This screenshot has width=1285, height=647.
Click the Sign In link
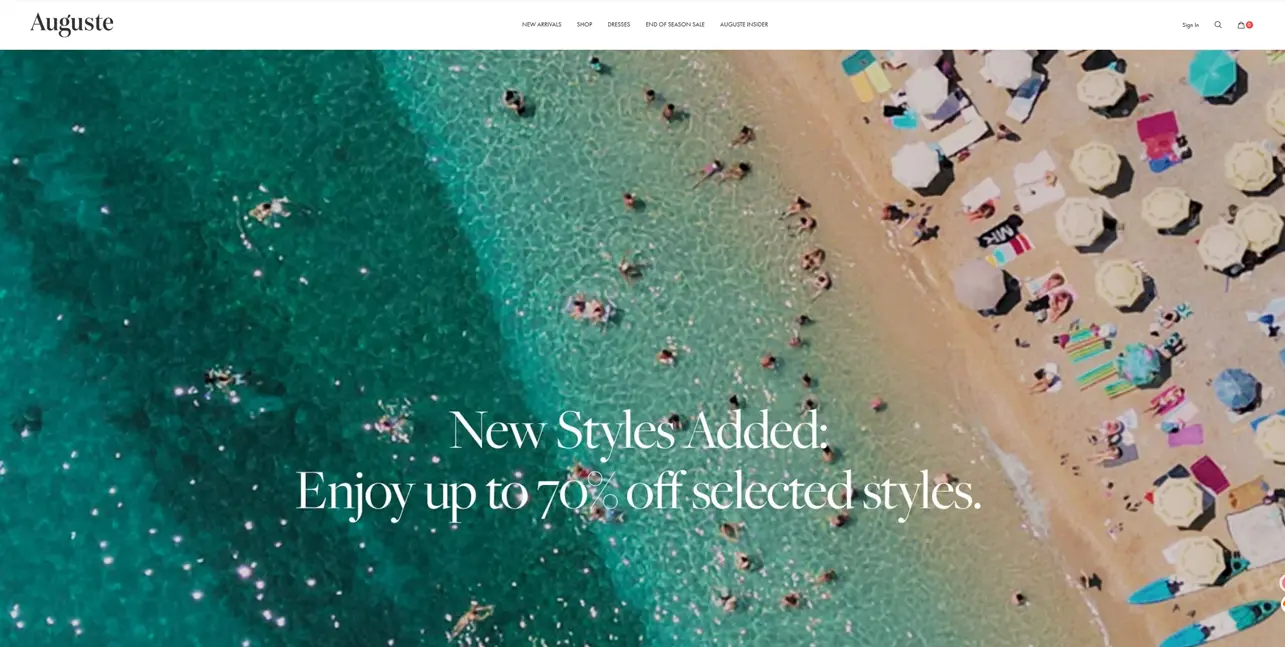[1190, 25]
